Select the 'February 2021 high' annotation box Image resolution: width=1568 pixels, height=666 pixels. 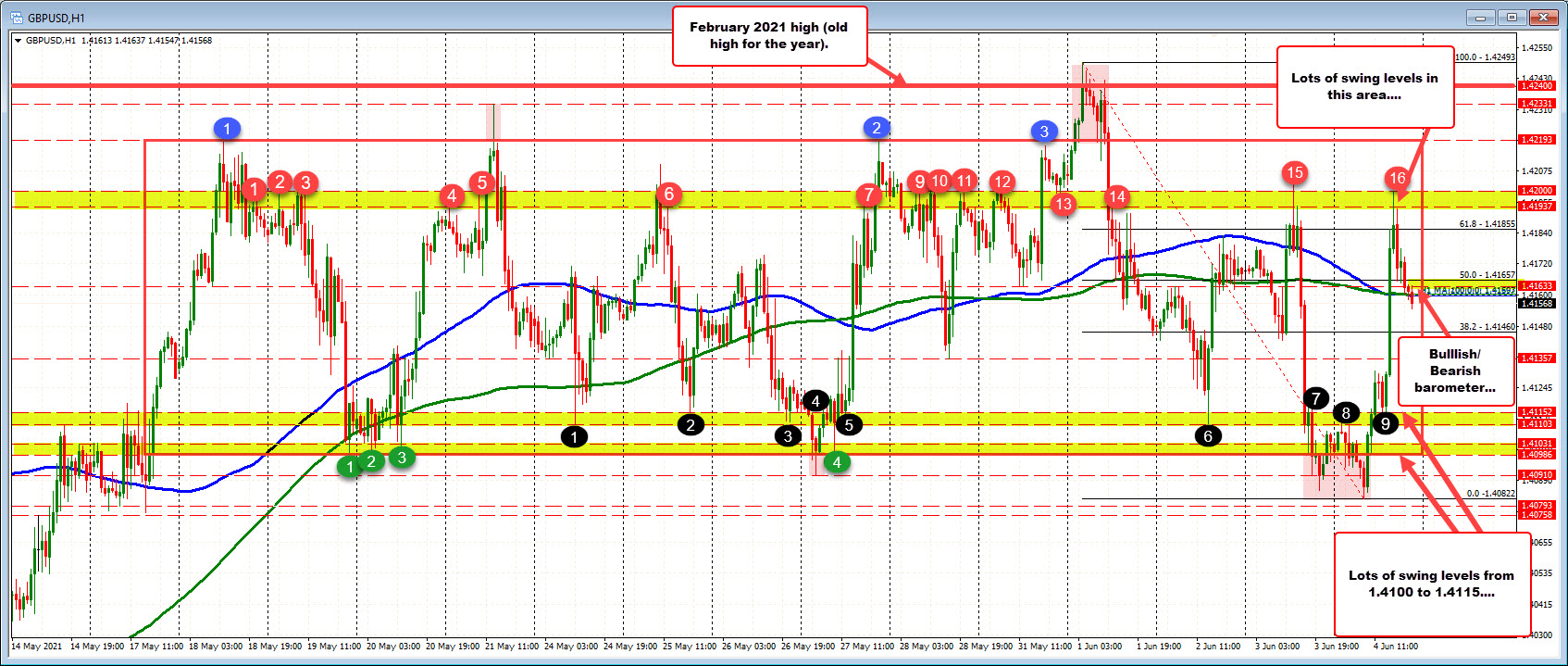pyautogui.click(x=768, y=36)
